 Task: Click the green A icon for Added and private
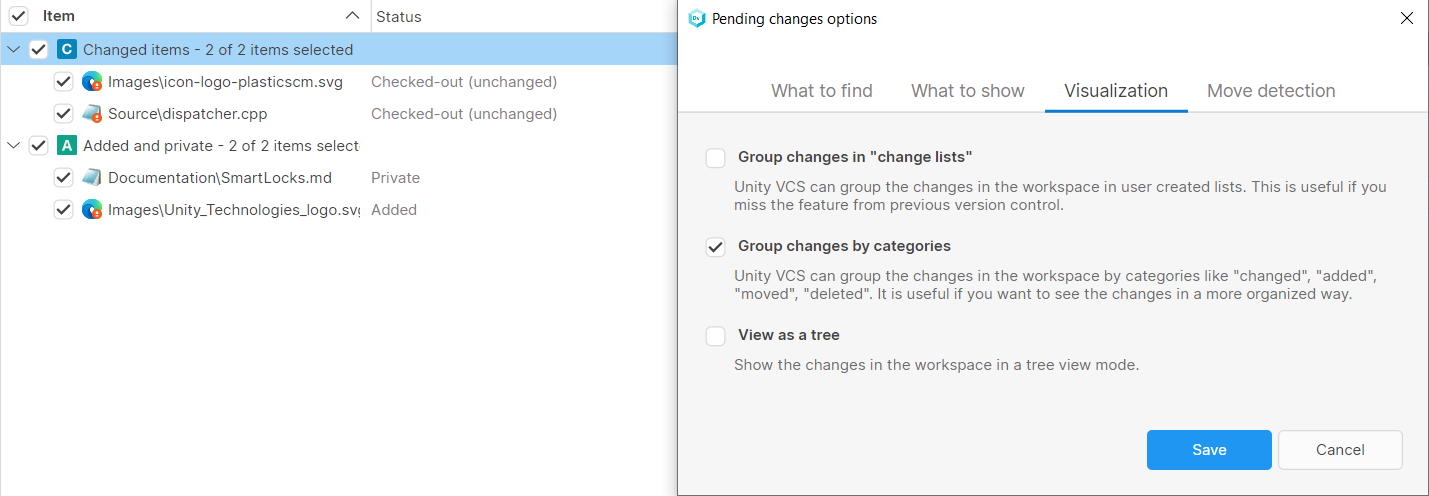click(67, 146)
